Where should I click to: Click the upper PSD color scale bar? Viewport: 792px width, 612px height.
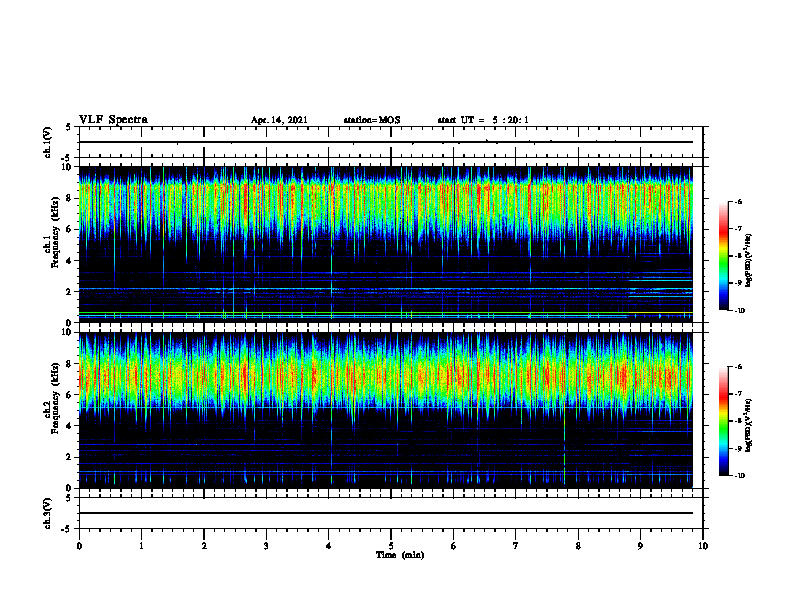[724, 256]
